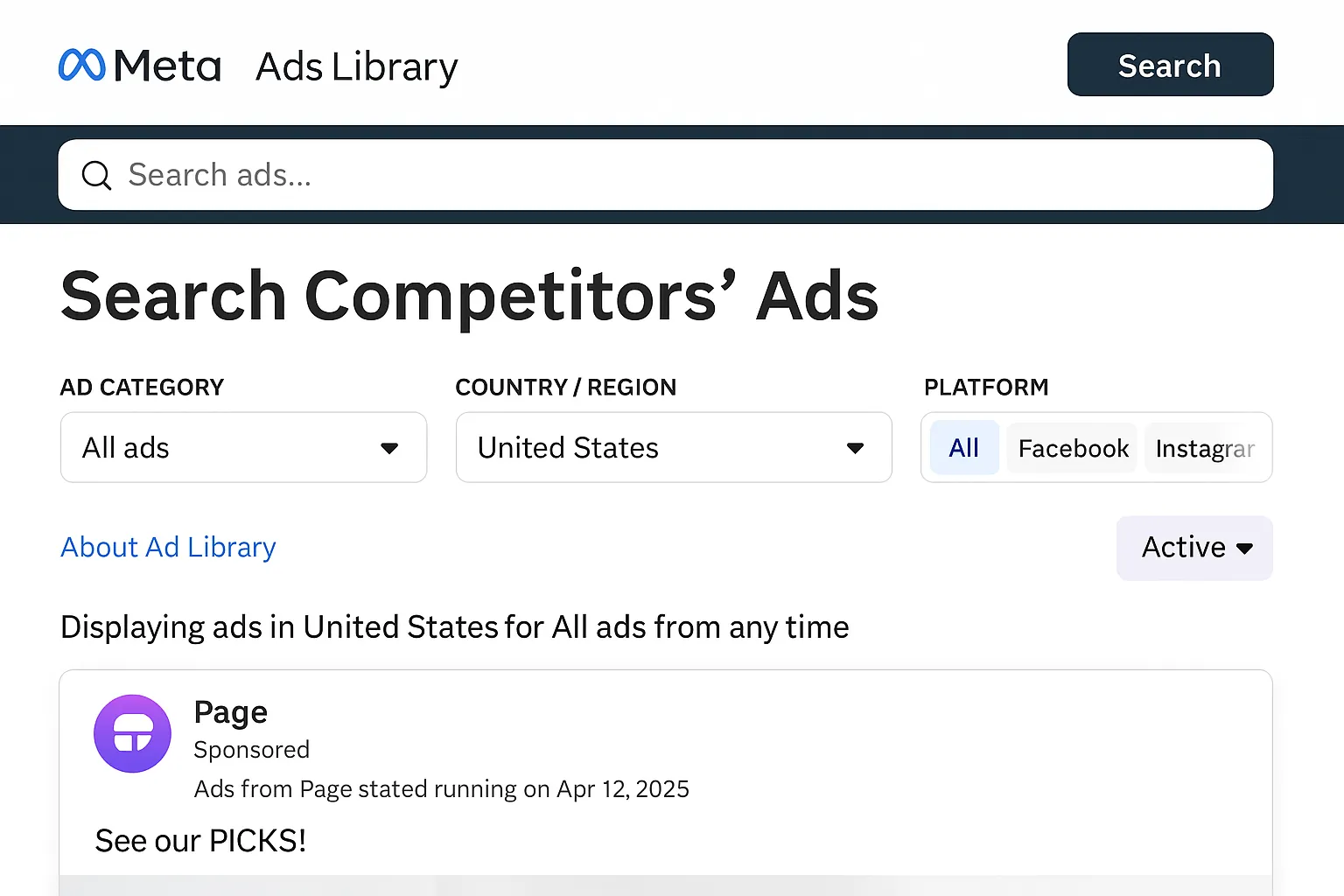Click the Ads Library header title
The height and width of the screenshot is (896, 1344).
pos(357,66)
